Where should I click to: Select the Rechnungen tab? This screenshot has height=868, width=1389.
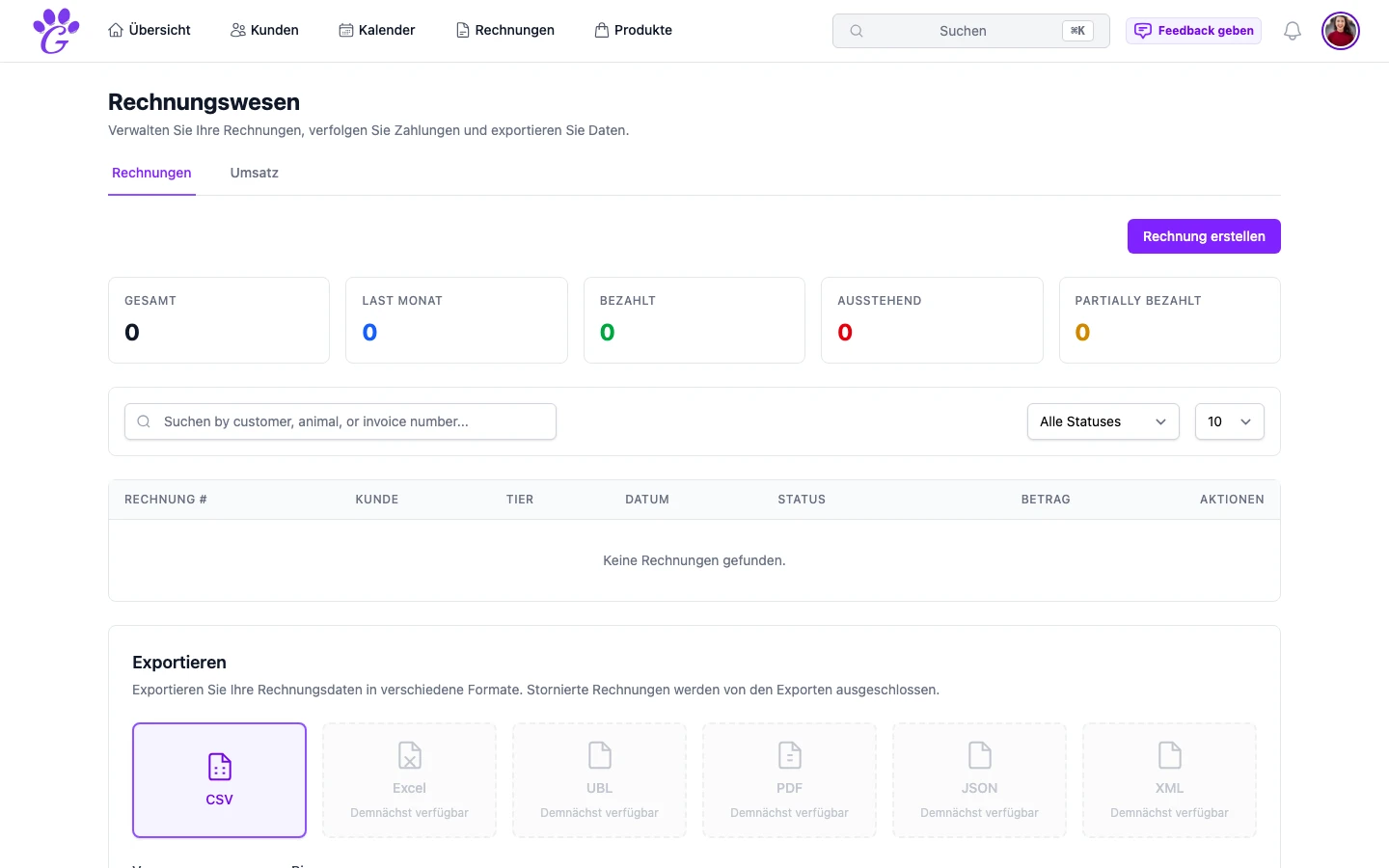click(x=151, y=173)
